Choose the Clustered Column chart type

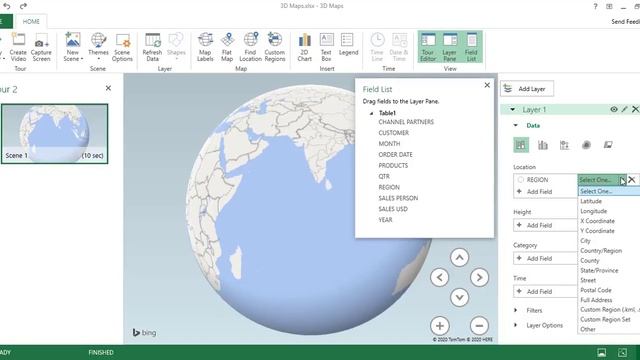[x=542, y=145]
